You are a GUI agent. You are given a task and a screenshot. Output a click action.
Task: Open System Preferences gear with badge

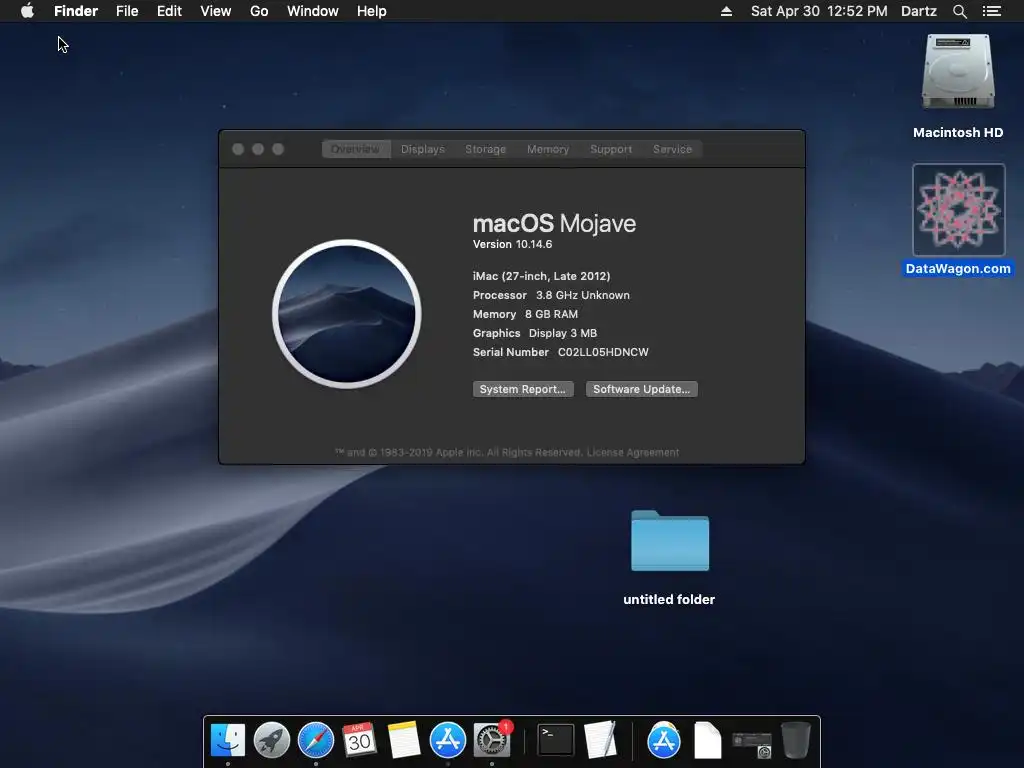(x=492, y=740)
